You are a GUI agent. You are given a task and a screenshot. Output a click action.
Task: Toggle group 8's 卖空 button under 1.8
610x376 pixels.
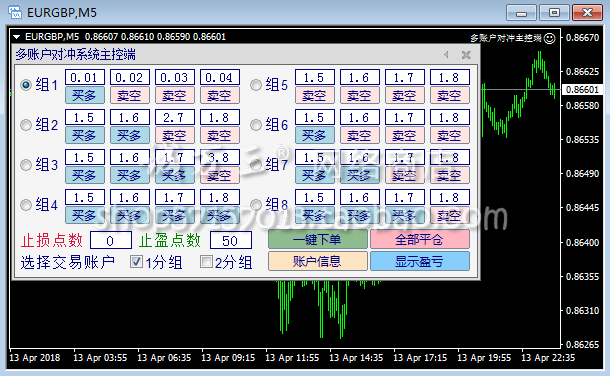(450, 215)
